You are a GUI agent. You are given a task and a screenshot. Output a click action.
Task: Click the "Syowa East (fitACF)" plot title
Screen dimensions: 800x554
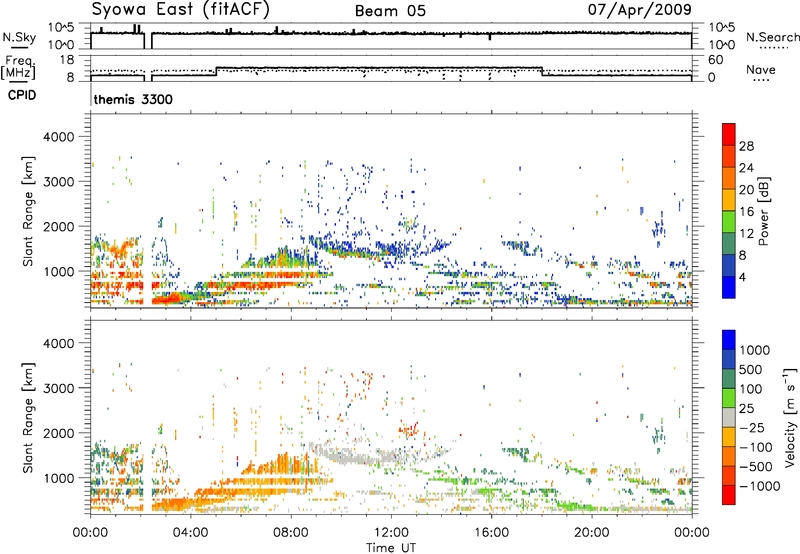[181, 10]
